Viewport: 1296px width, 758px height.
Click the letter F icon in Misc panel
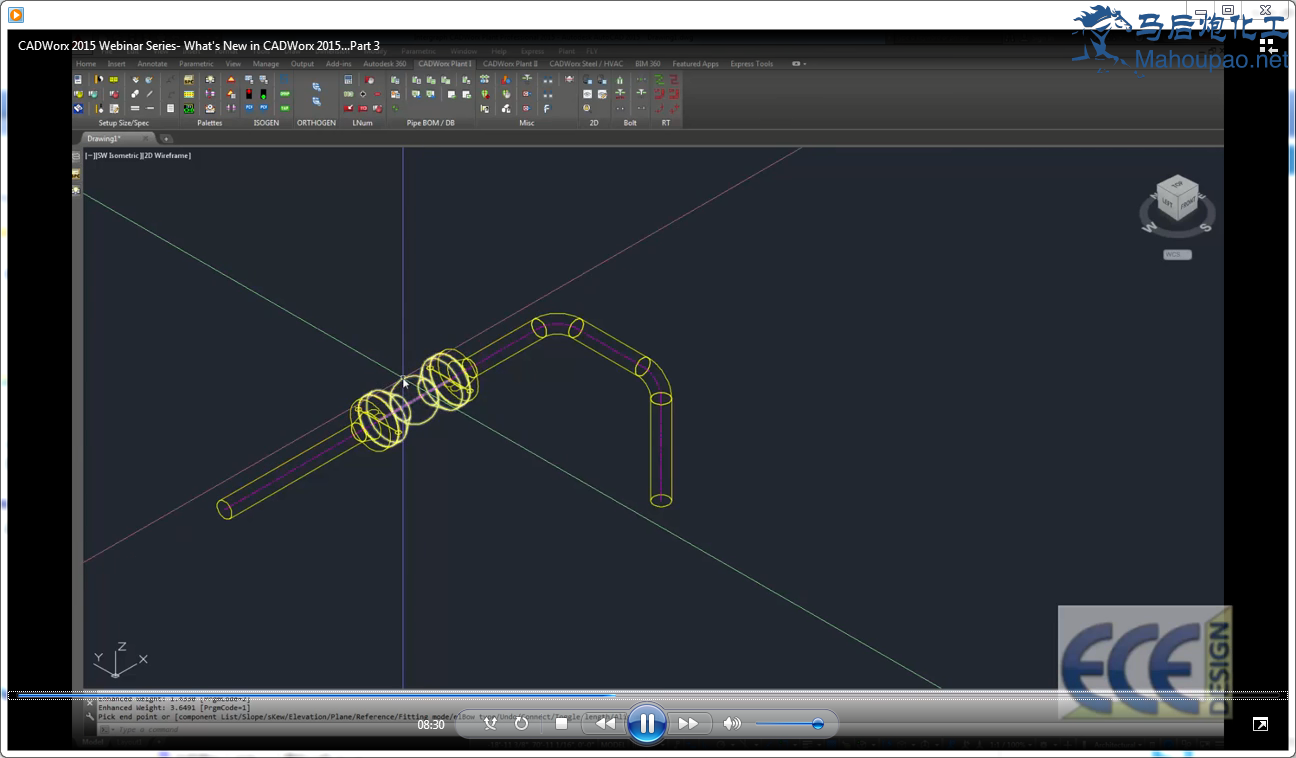(x=546, y=108)
